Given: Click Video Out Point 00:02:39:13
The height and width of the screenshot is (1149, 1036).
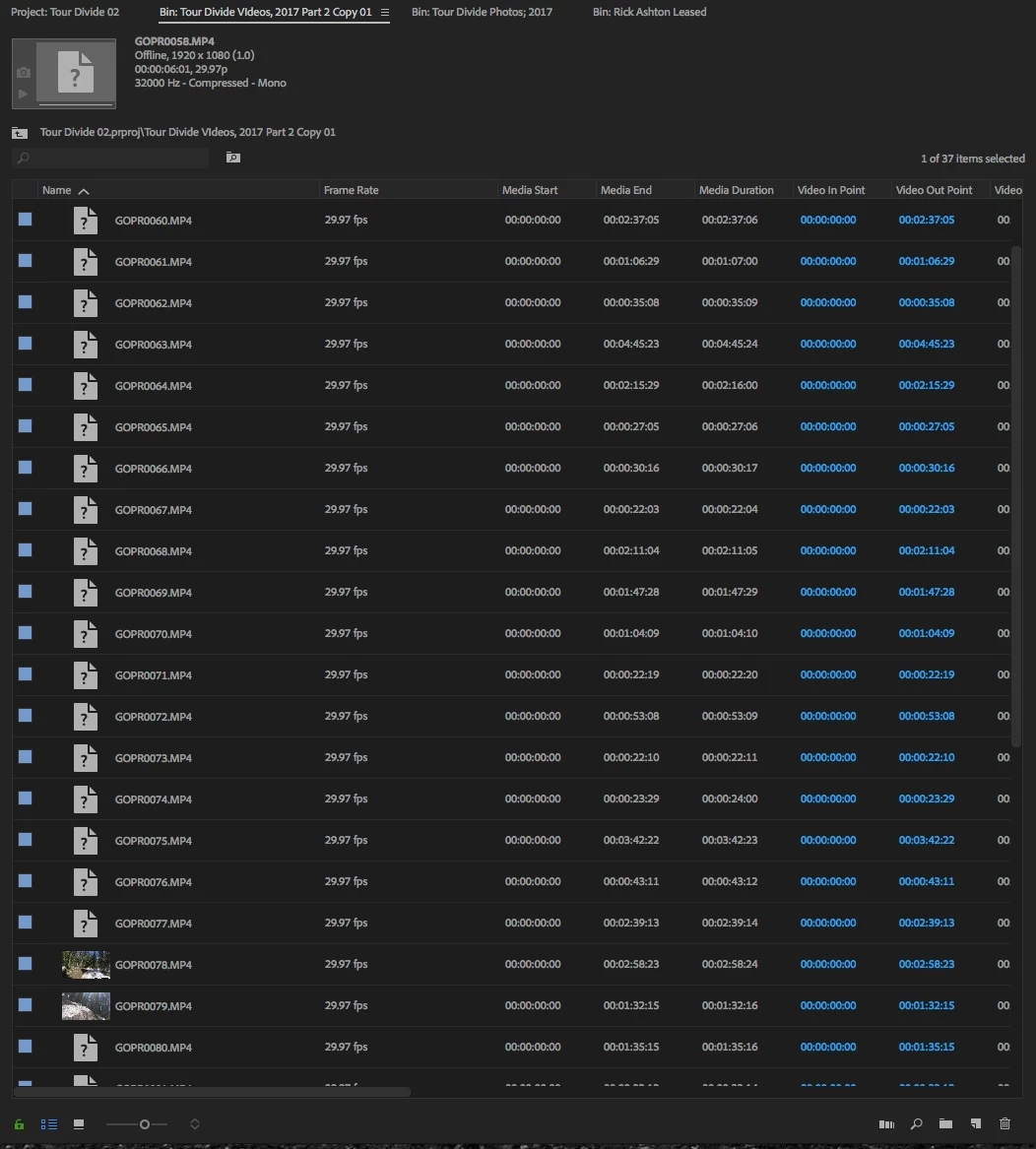Looking at the screenshot, I should point(926,924).
